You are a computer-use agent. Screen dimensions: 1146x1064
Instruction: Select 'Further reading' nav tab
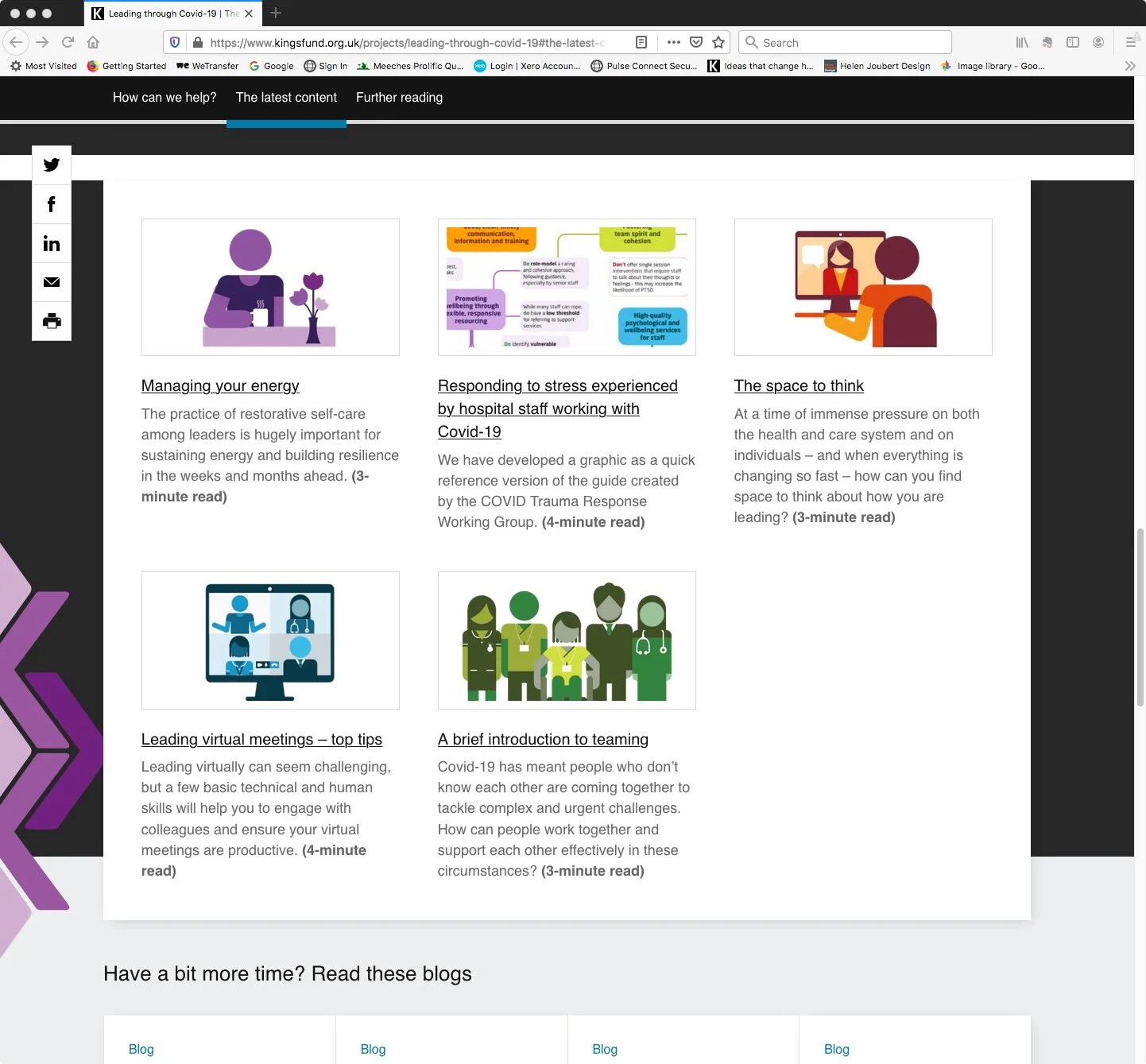(x=399, y=98)
